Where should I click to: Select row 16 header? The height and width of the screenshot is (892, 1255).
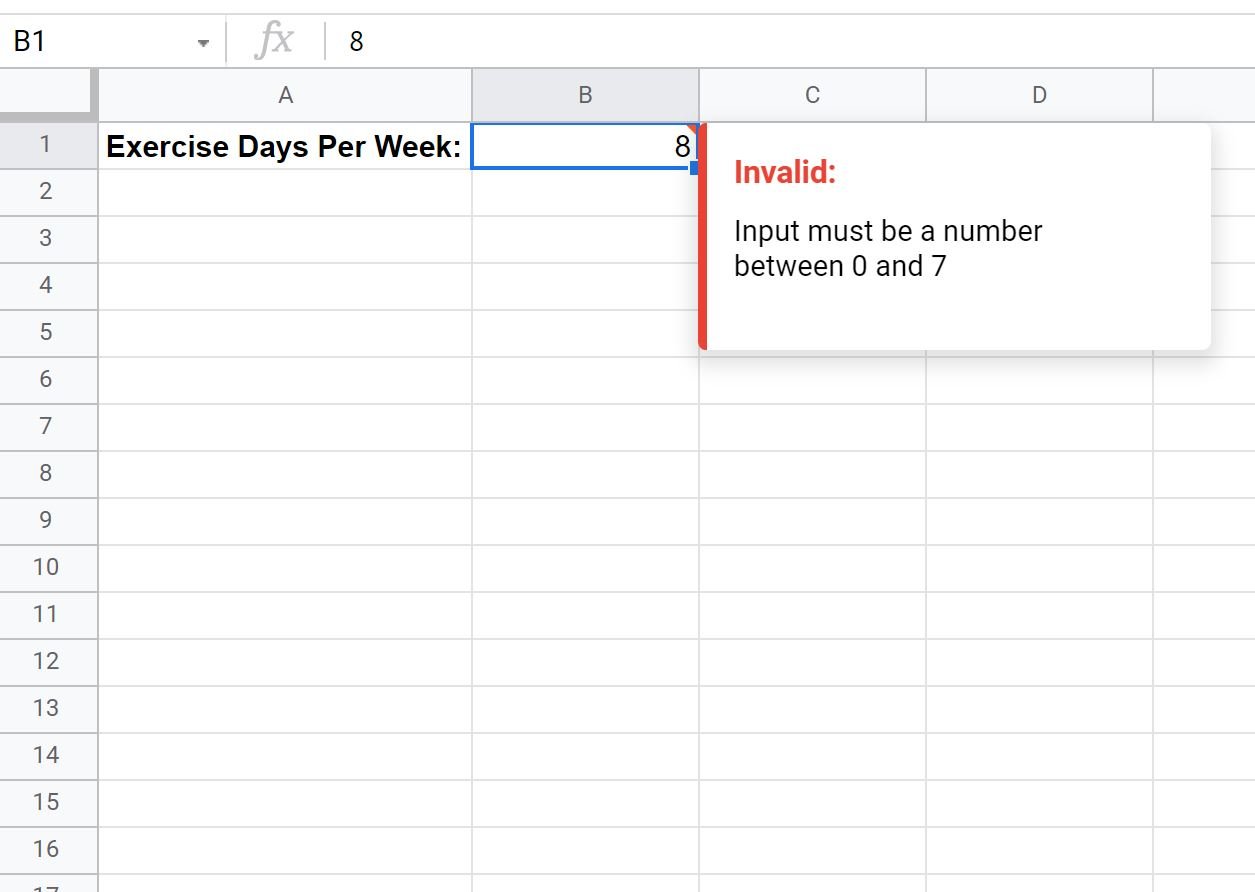[46, 849]
